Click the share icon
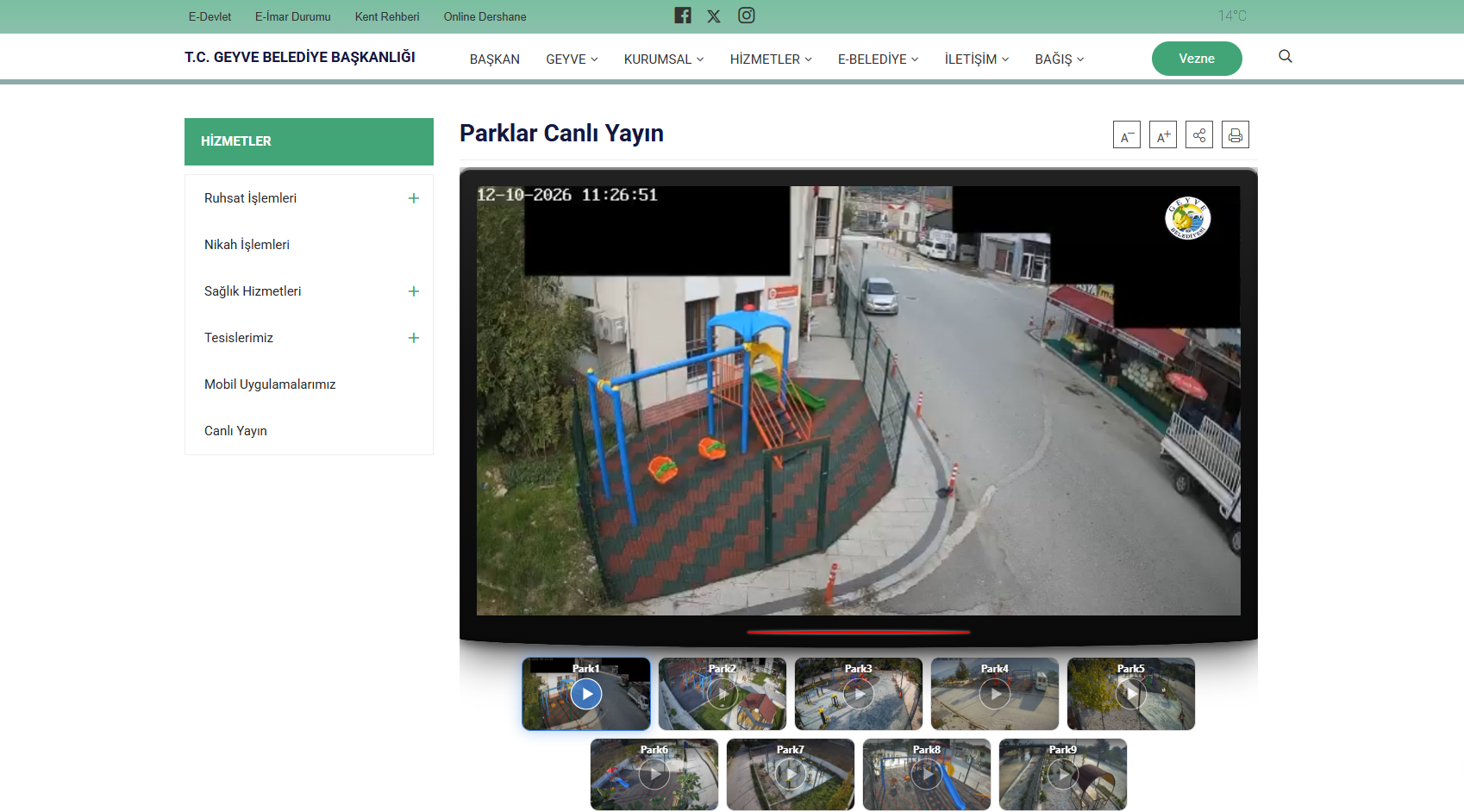 tap(1199, 135)
